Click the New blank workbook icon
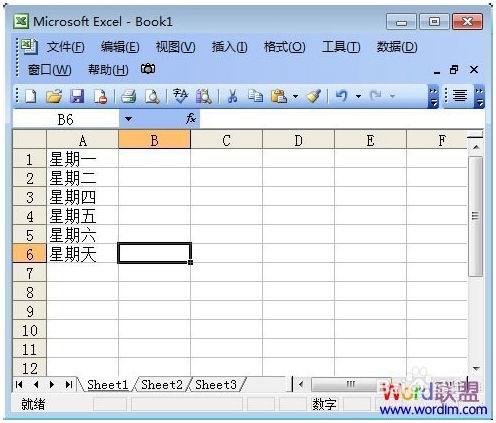The height and width of the screenshot is (423, 496). tap(31, 97)
